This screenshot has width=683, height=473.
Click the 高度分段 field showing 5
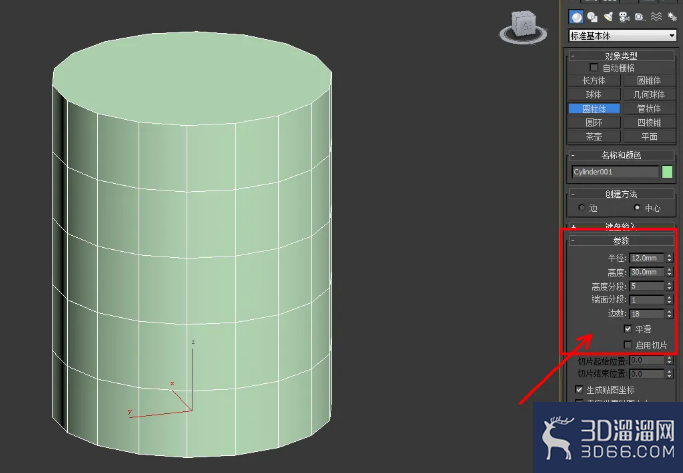pyautogui.click(x=647, y=286)
